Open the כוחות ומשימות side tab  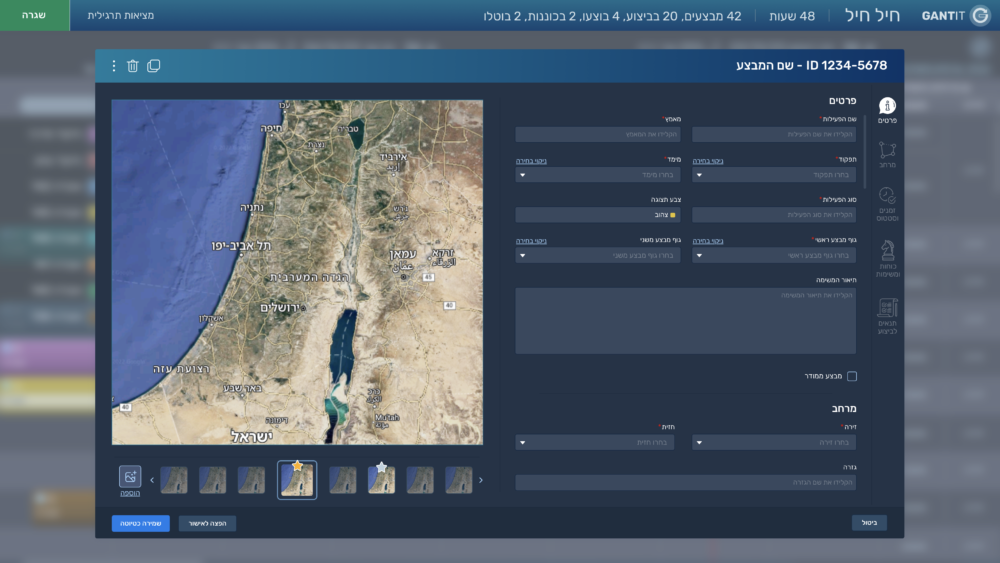[887, 258]
